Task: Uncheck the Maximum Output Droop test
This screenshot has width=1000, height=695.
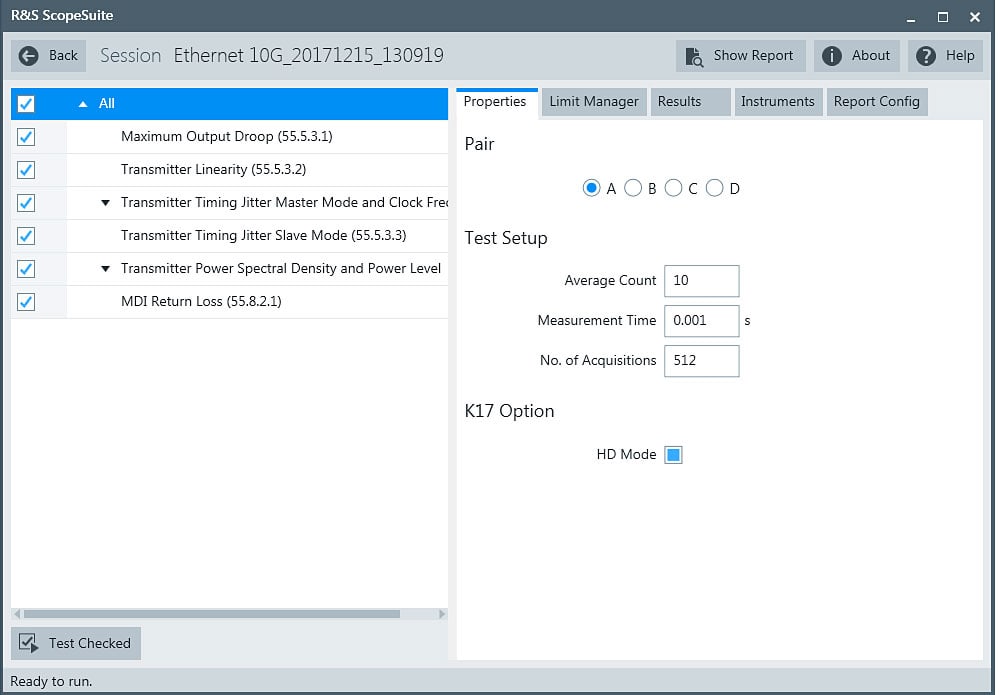Action: [25, 137]
